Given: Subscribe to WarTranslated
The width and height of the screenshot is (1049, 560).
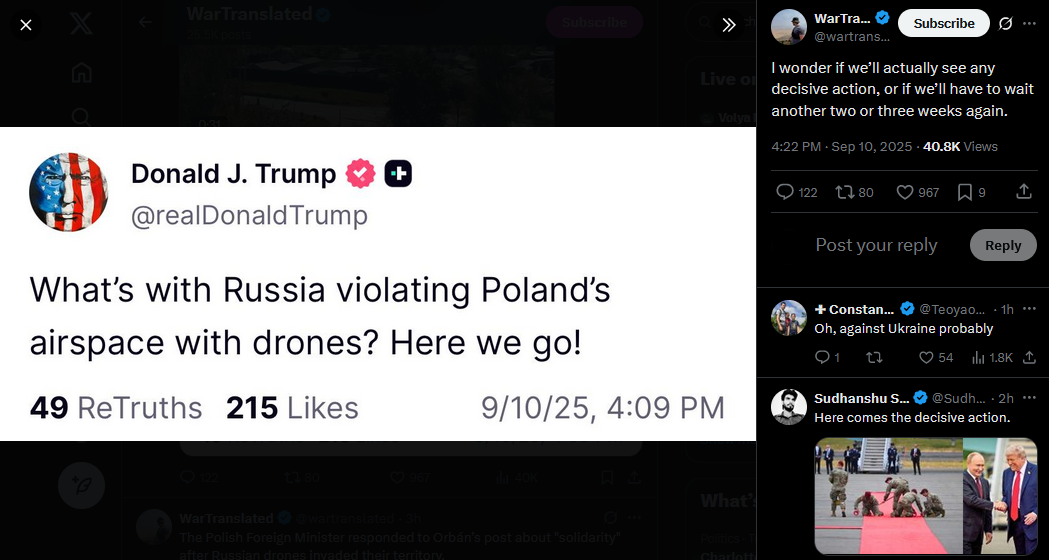Looking at the screenshot, I should (x=943, y=23).
